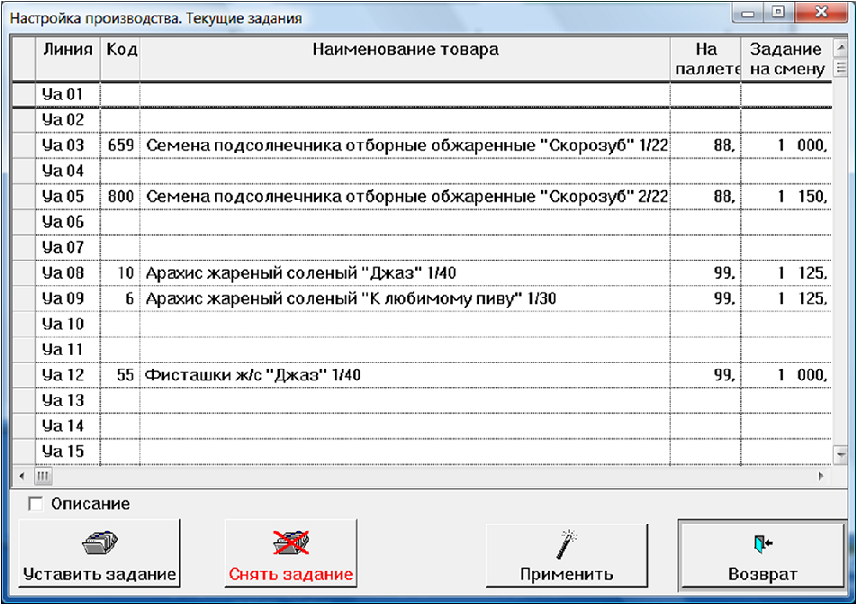Select line Уа 14 cell
This screenshot has height=605, width=857.
click(x=68, y=426)
